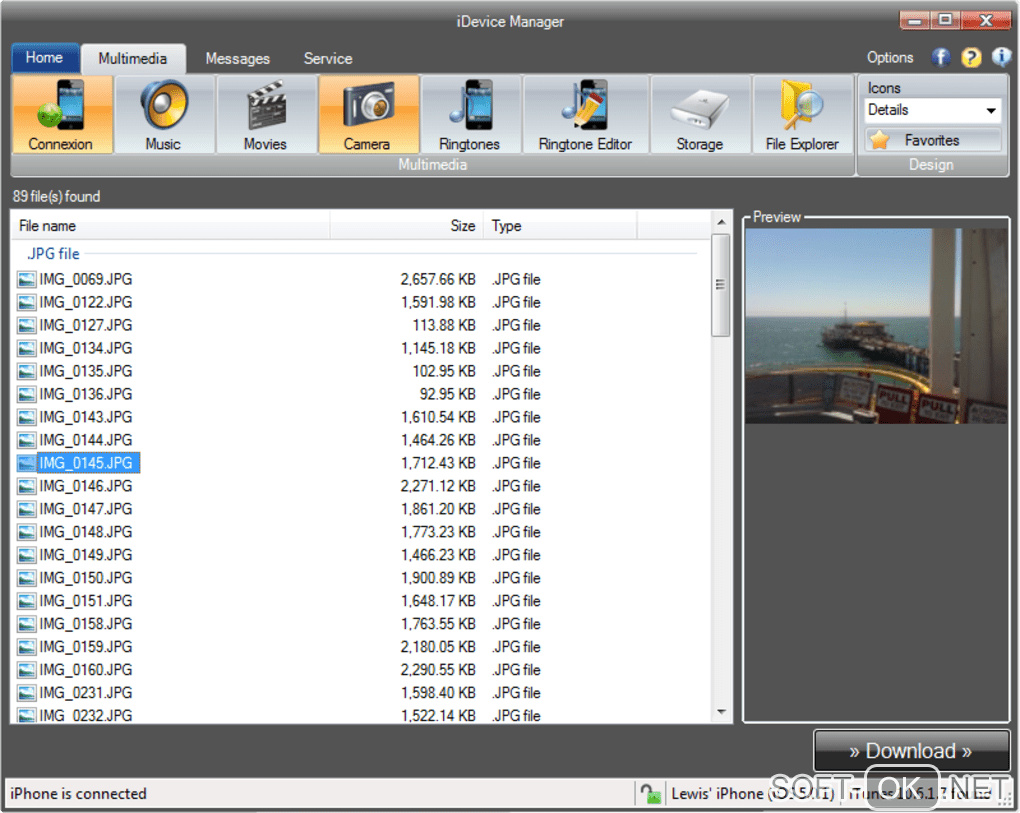Click the '89 file(s) found' label
Image resolution: width=1020 pixels, height=813 pixels.
(x=57, y=196)
